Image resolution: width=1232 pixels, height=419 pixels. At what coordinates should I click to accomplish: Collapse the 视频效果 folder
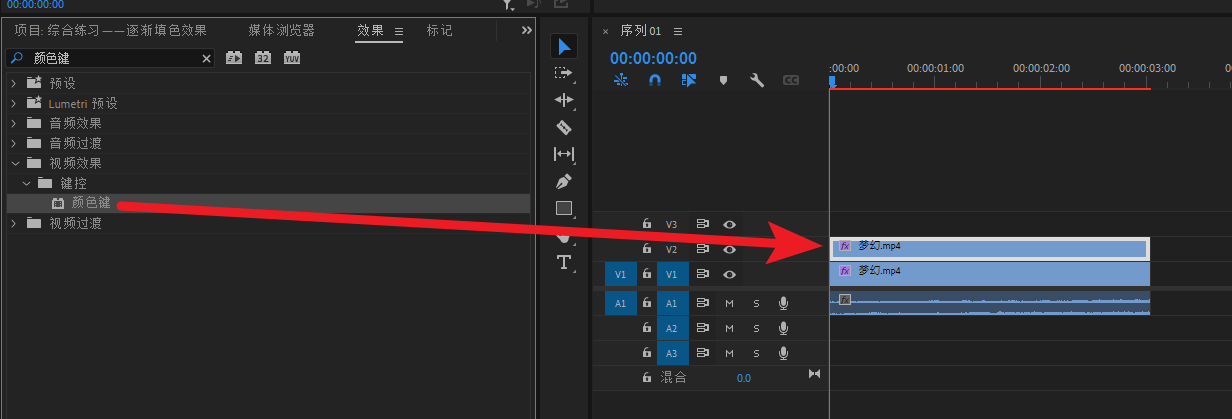(14, 163)
